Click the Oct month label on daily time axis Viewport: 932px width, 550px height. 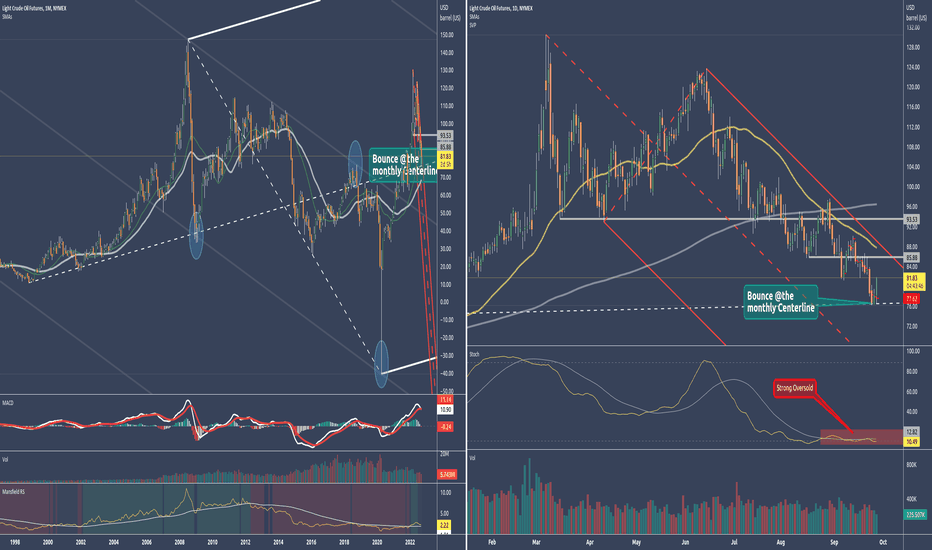[883, 542]
